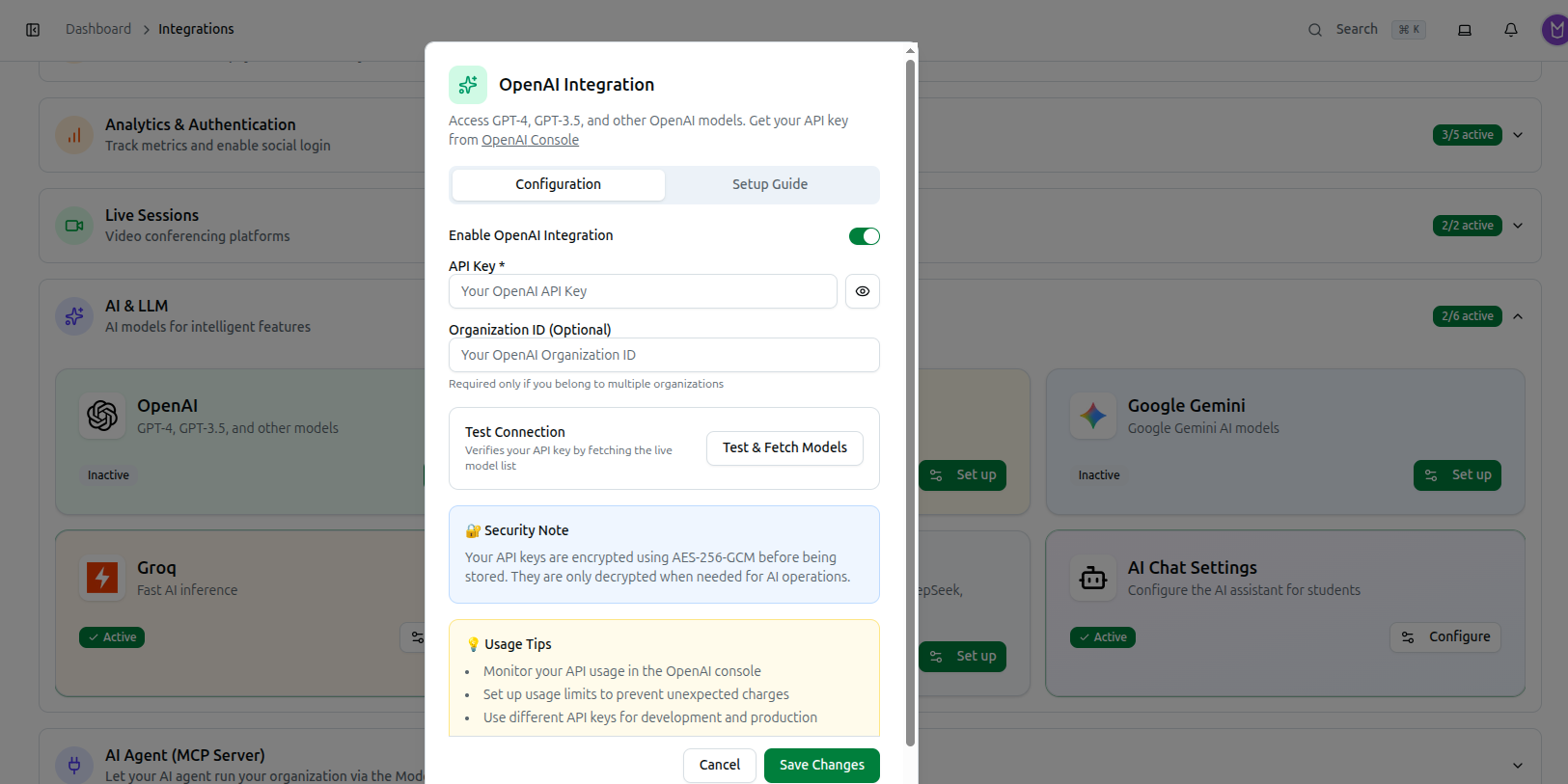Click Integrations breadcrumb
This screenshot has width=1568, height=784.
pos(196,29)
